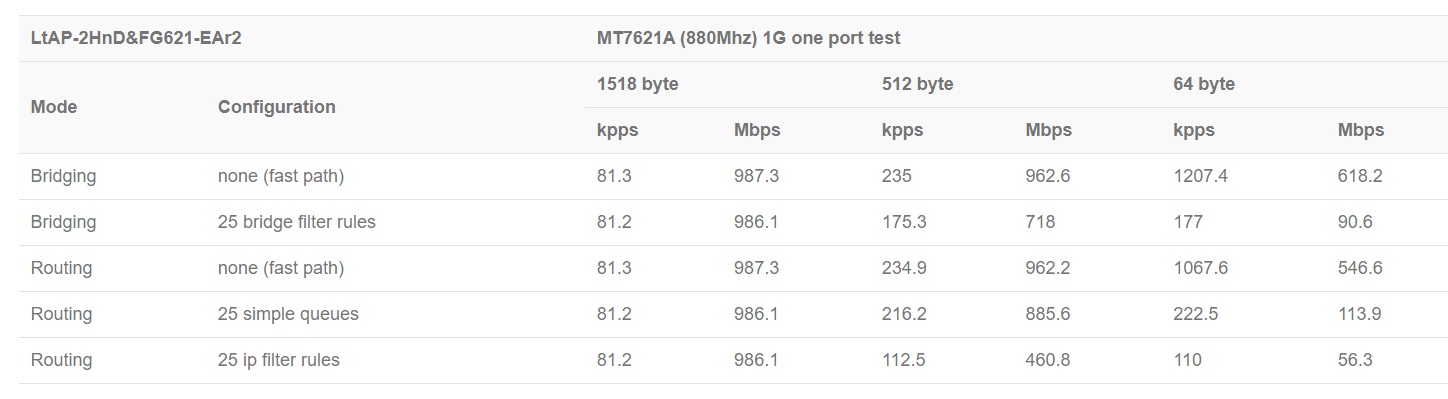Click the Configuration column header

pos(277,107)
